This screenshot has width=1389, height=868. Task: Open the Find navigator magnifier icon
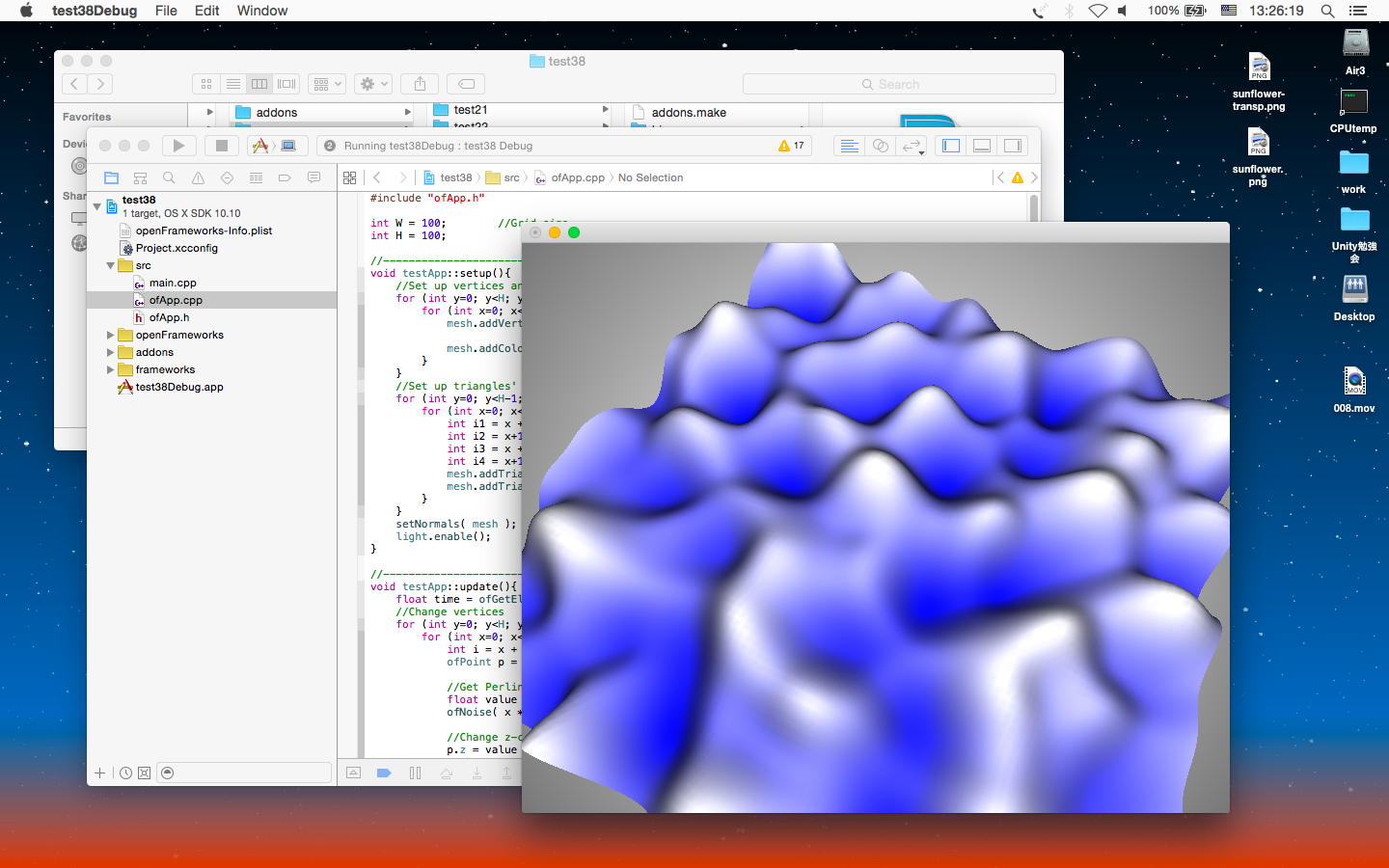(x=169, y=177)
